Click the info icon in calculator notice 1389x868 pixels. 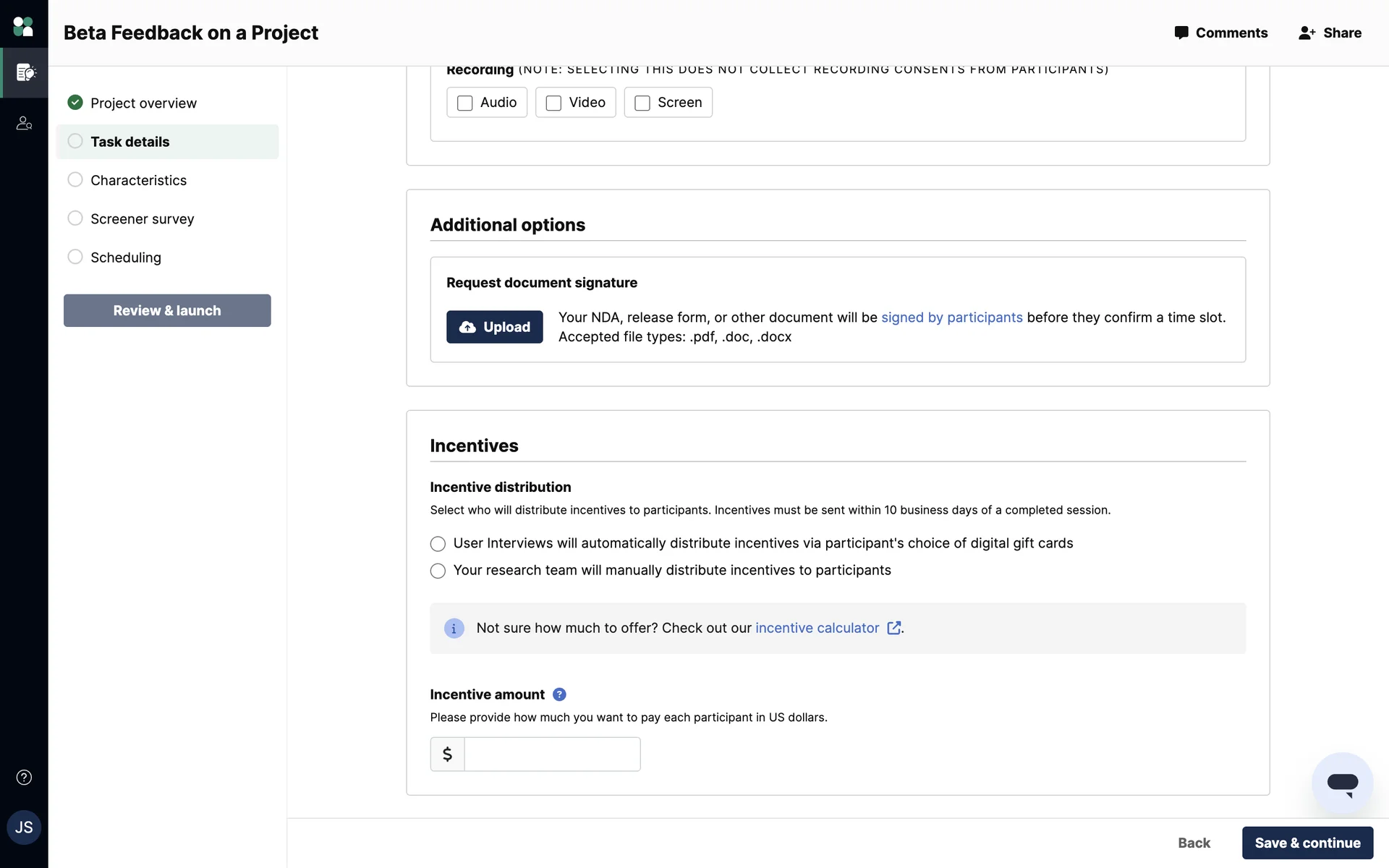[454, 629]
